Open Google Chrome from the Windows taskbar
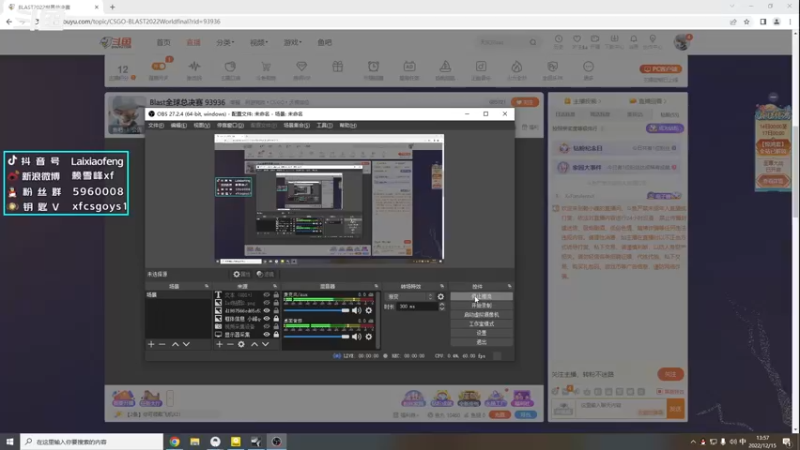 pyautogui.click(x=174, y=442)
